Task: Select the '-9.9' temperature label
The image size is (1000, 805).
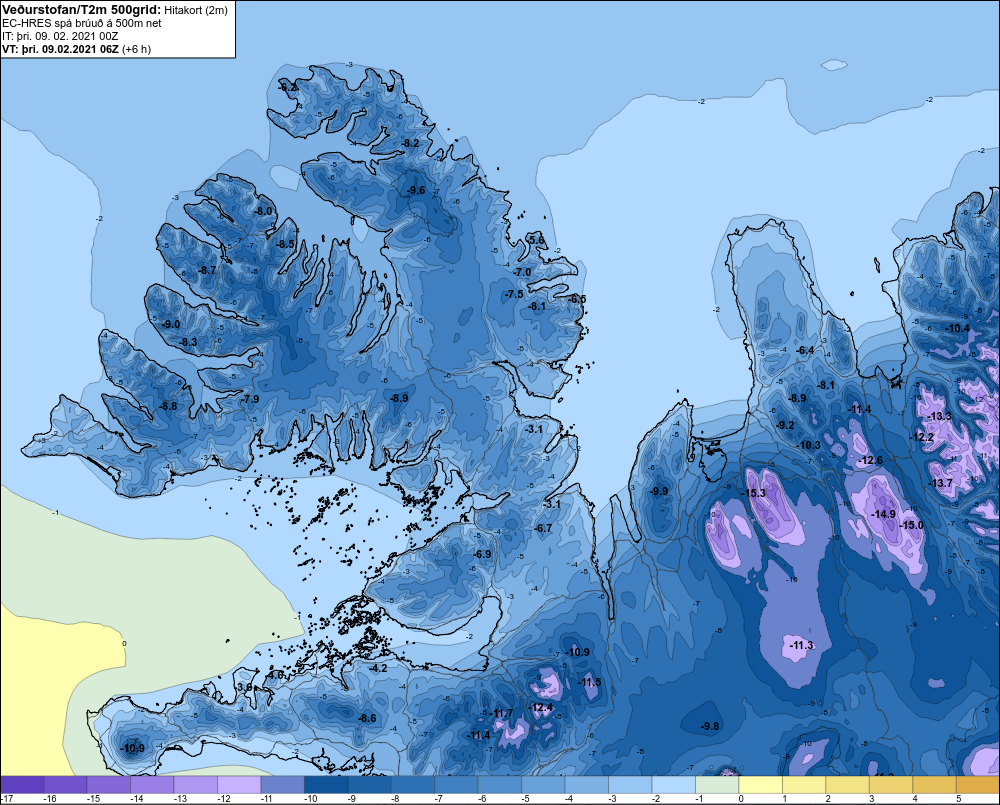Action: [x=659, y=491]
